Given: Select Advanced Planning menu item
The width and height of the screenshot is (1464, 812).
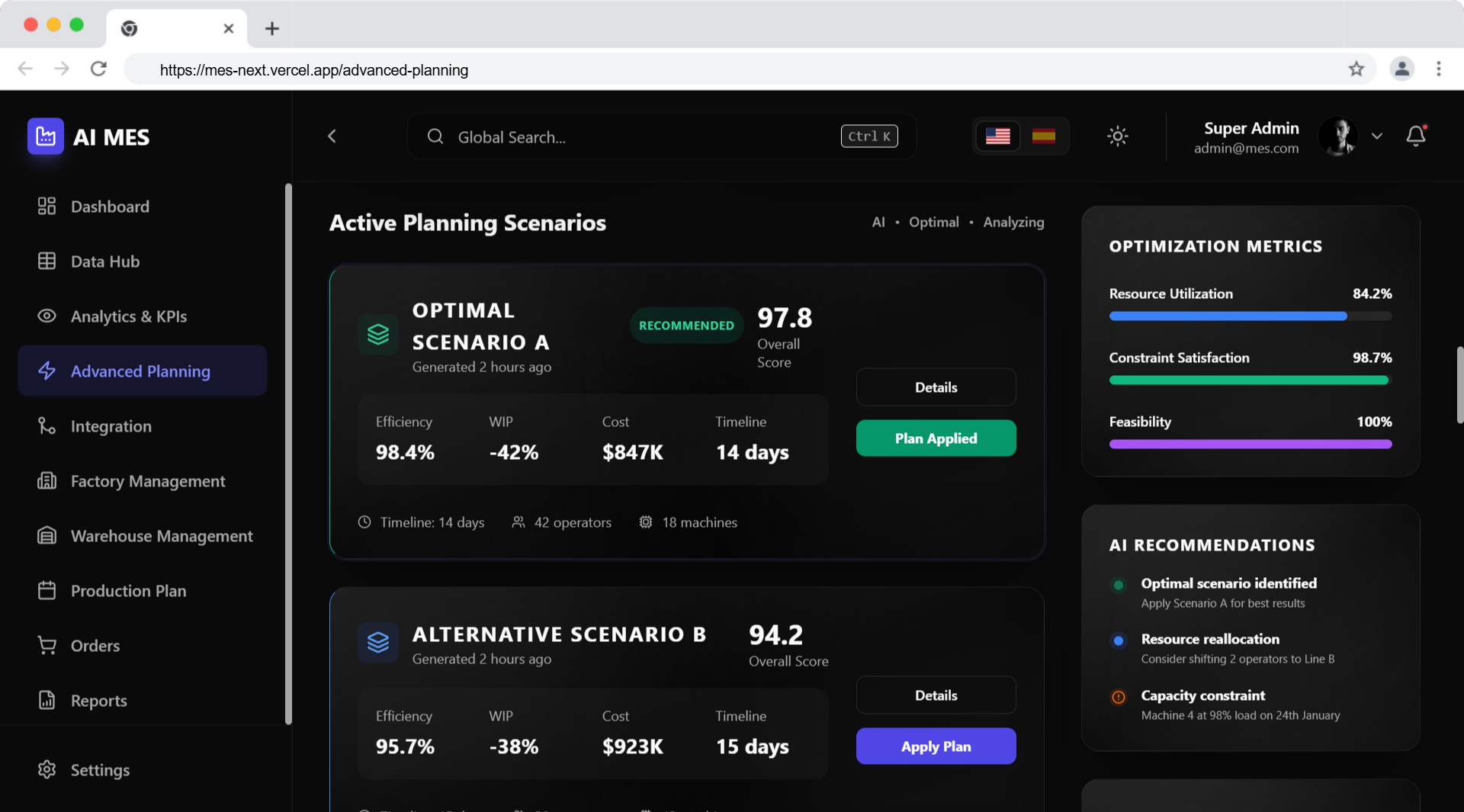Looking at the screenshot, I should point(143,371).
